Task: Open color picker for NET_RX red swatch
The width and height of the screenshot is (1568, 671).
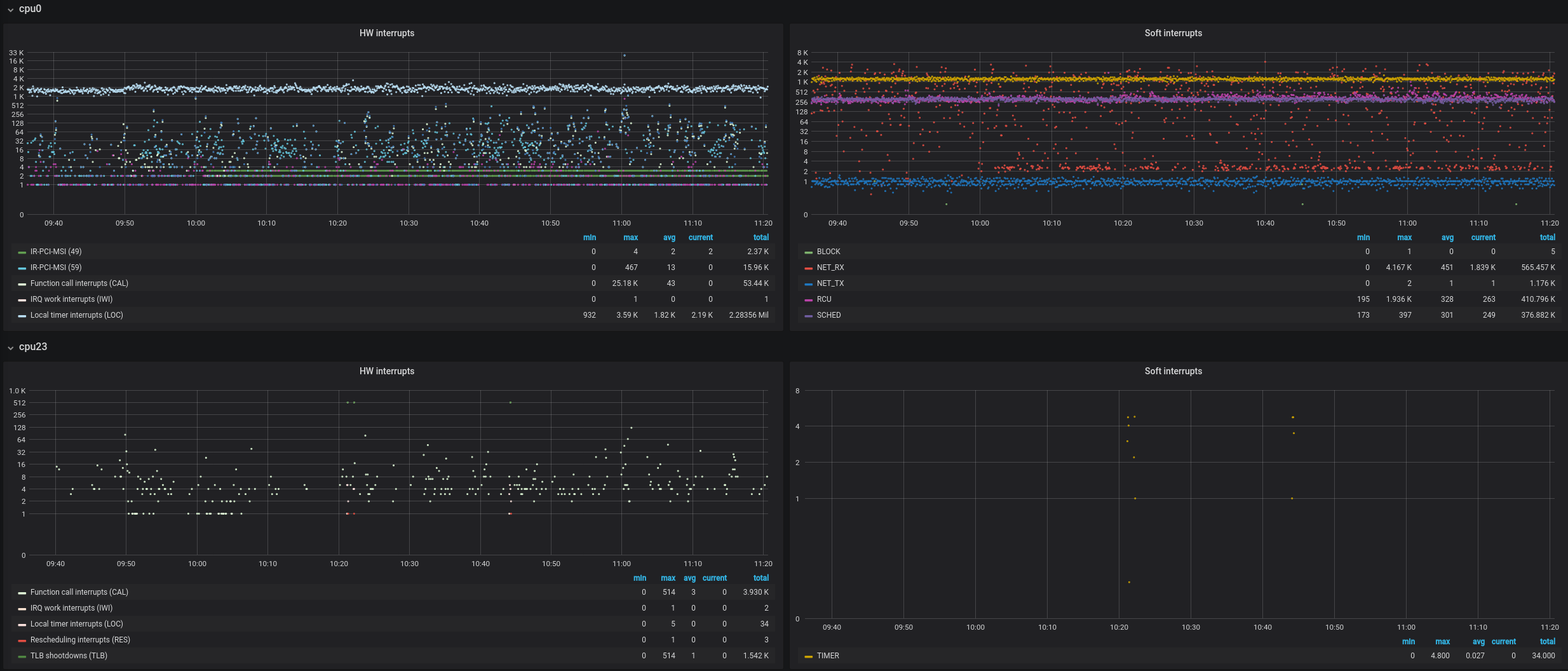Action: [808, 268]
